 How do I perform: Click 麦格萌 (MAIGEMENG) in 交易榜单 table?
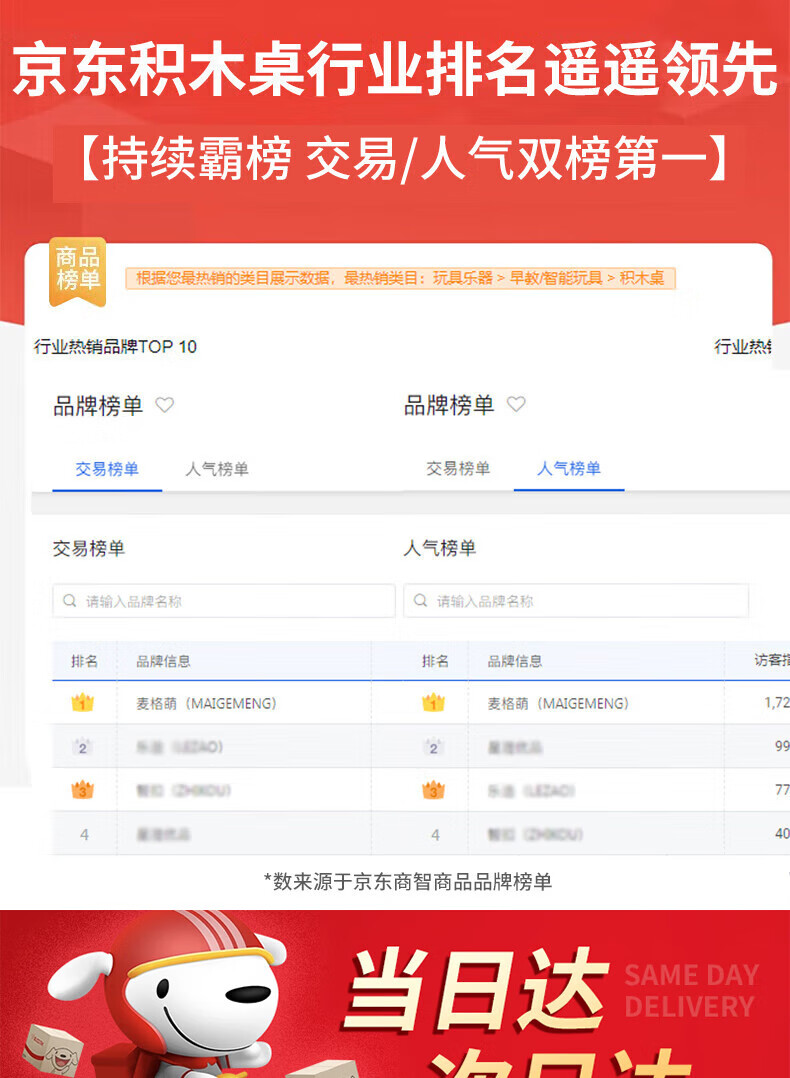coord(206,703)
